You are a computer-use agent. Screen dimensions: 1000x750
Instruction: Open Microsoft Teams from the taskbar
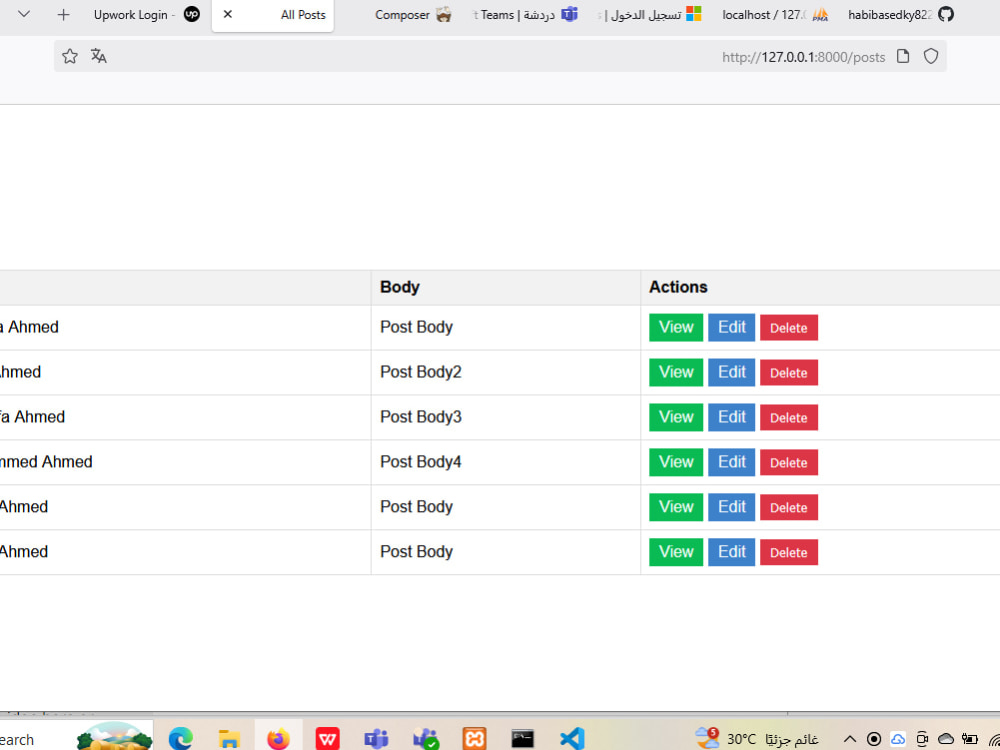(376, 739)
